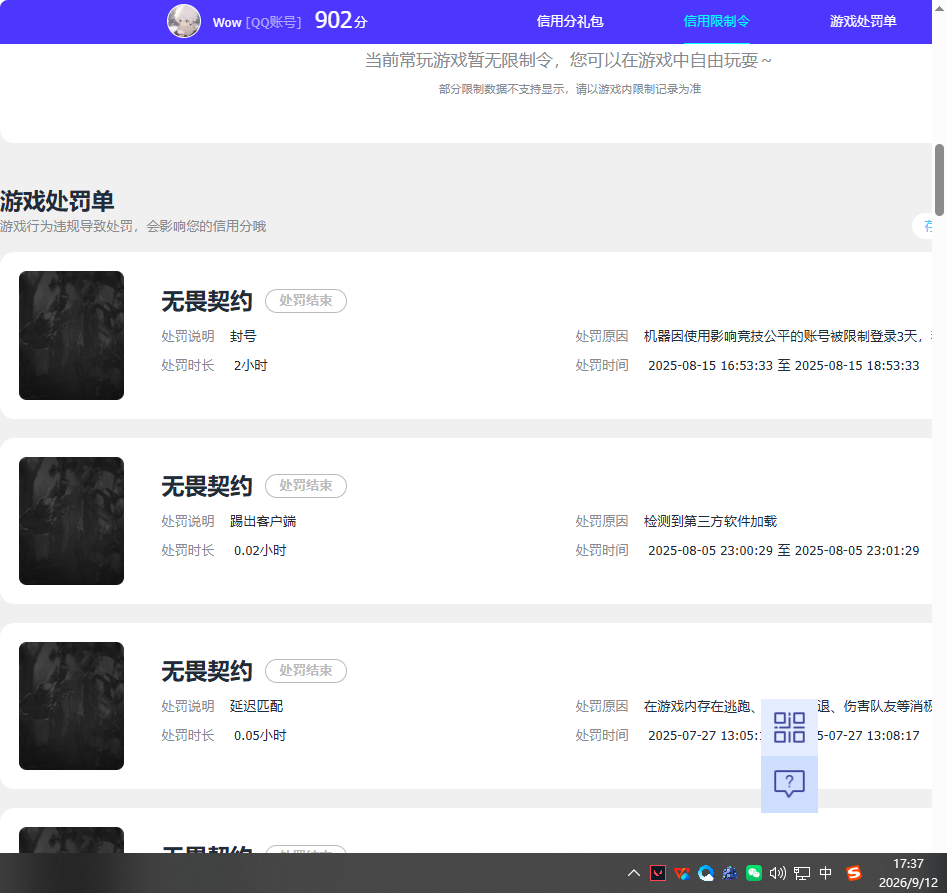Toggle the 中 input language indicator
The image size is (947, 893).
(x=826, y=873)
